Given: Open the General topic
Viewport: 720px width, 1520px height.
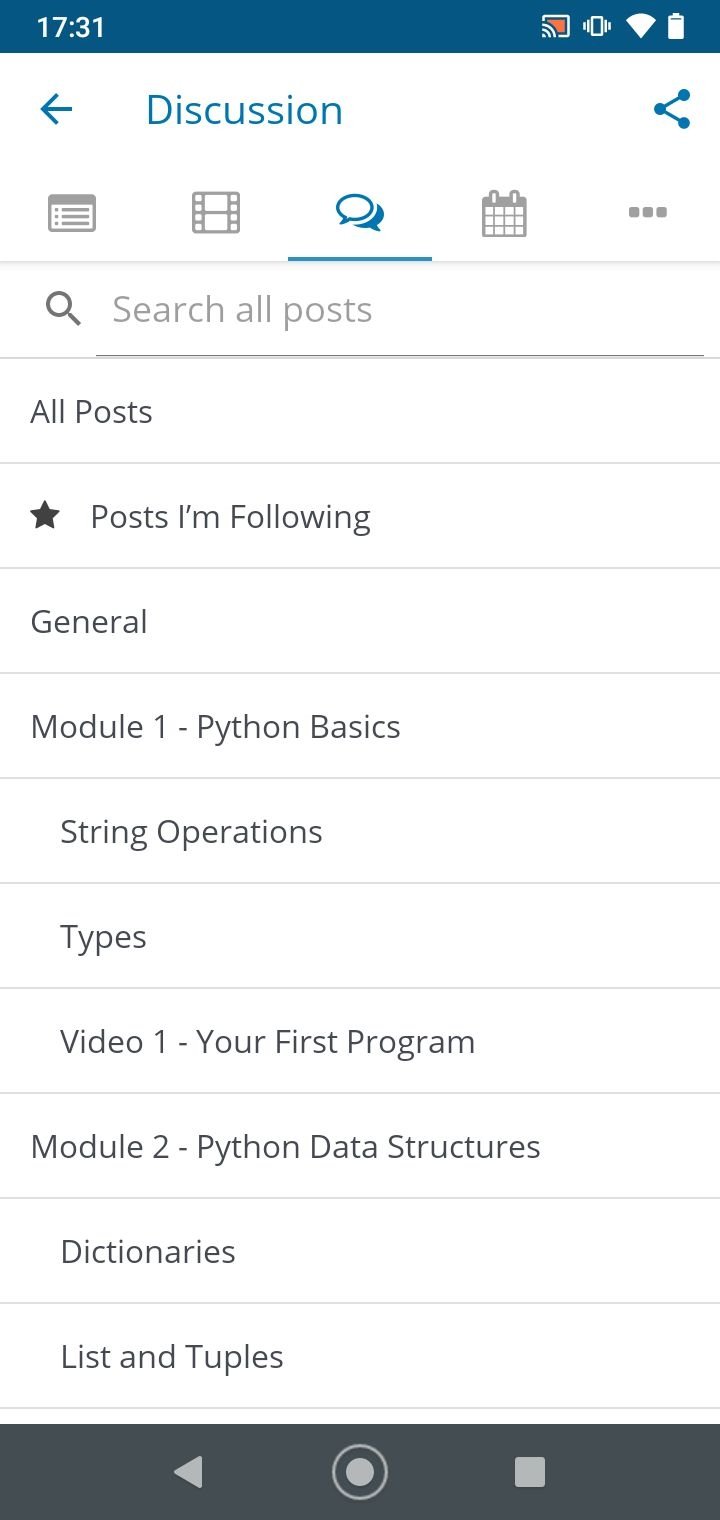Looking at the screenshot, I should tap(360, 622).
